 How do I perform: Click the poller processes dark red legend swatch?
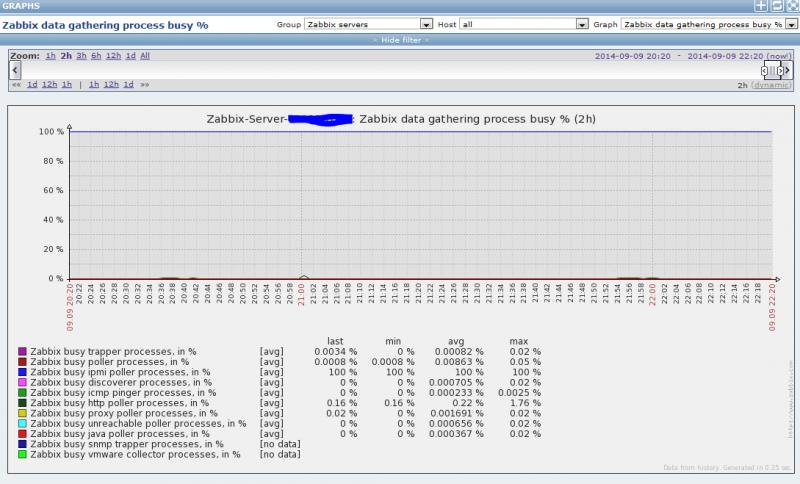[22, 362]
